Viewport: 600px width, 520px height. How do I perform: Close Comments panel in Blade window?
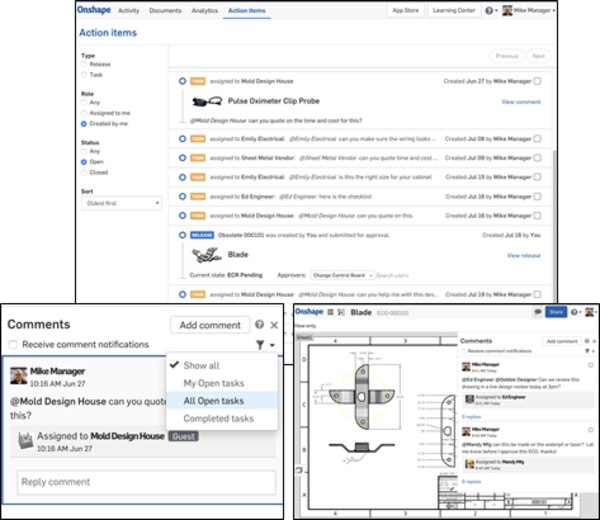click(594, 341)
